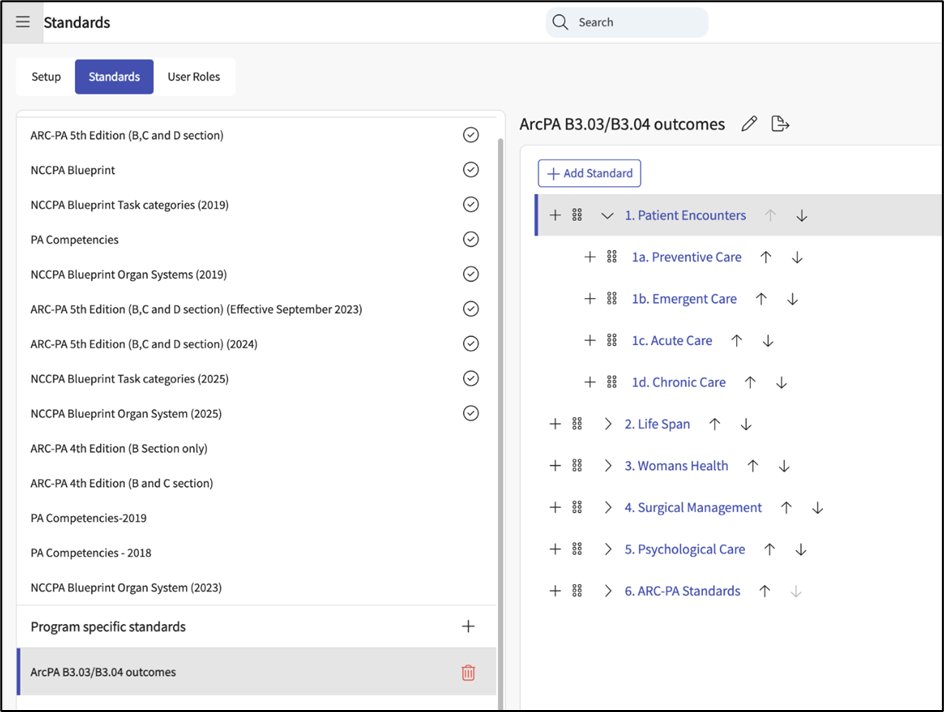
Task: Open the 1c. Acute Care standard link
Action: click(x=671, y=341)
